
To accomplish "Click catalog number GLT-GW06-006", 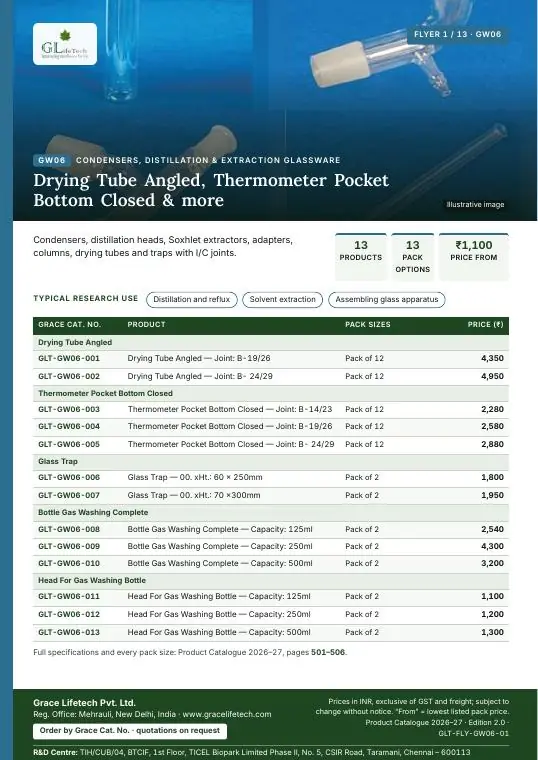I will 69,477.
